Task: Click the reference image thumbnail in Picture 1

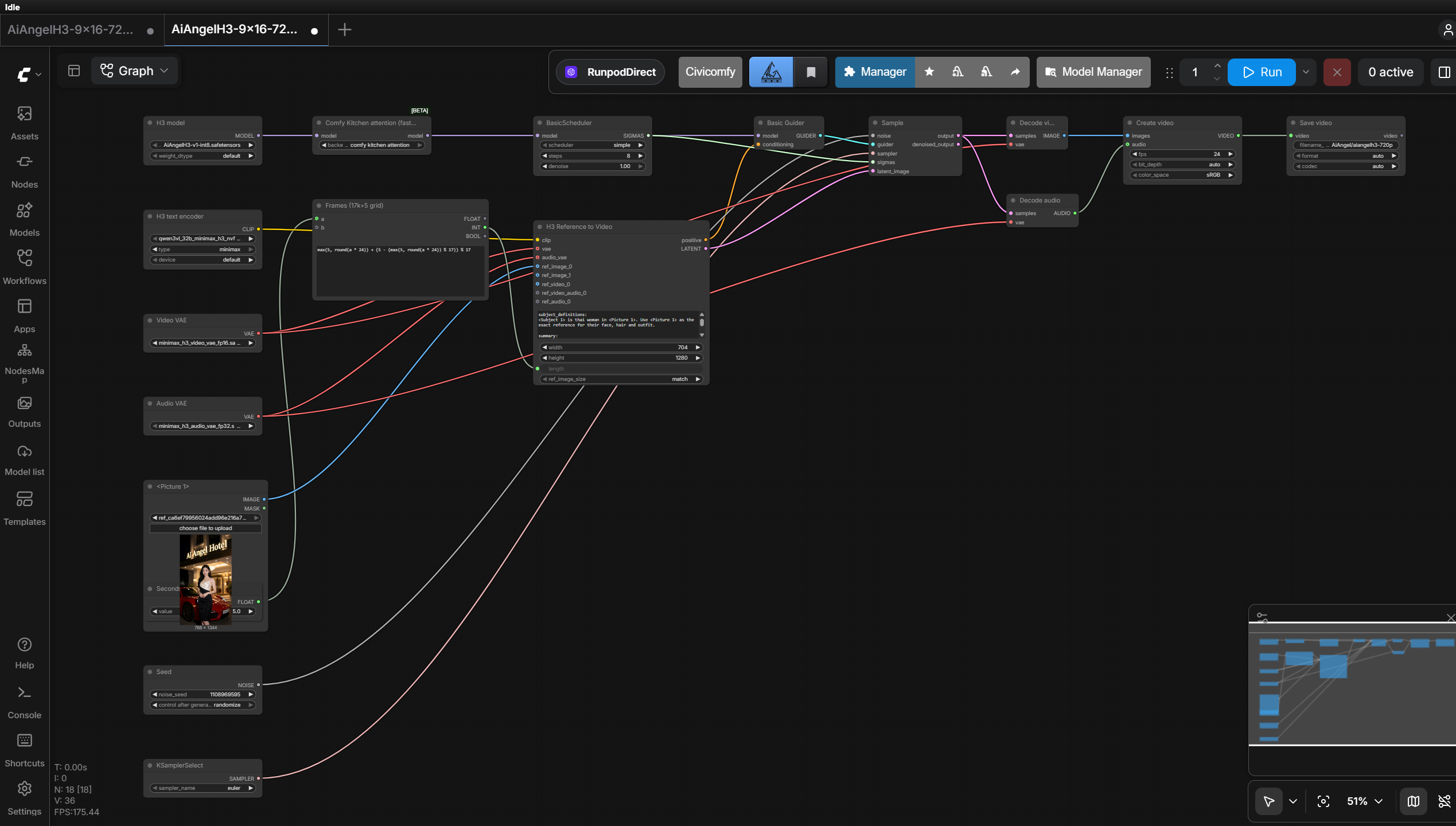Action: (x=205, y=579)
